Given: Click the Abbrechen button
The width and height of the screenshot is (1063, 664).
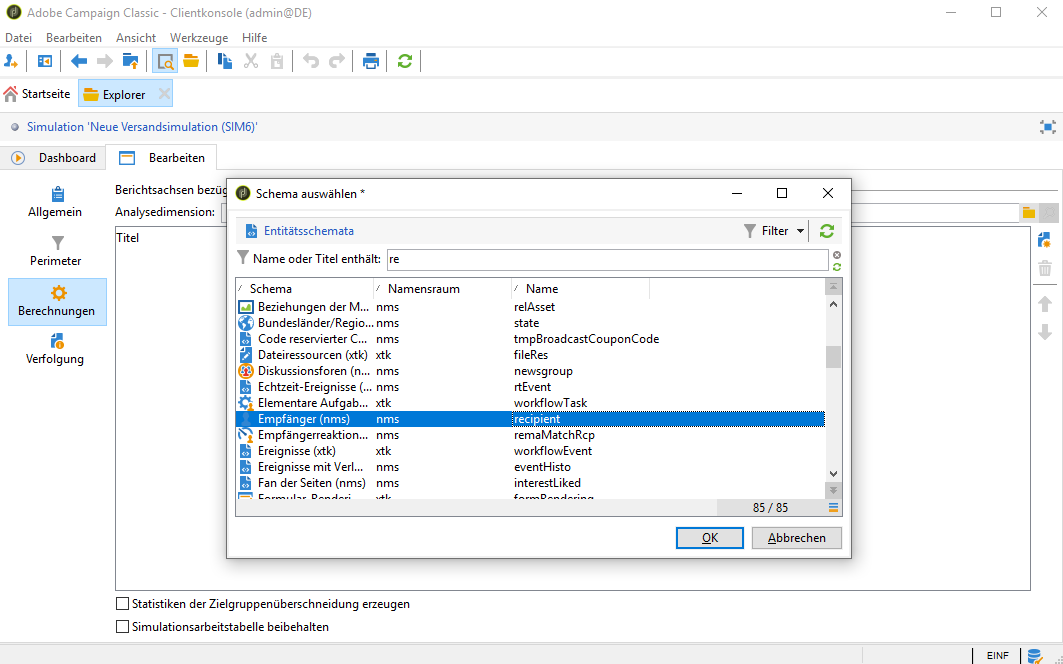Looking at the screenshot, I should [x=797, y=538].
